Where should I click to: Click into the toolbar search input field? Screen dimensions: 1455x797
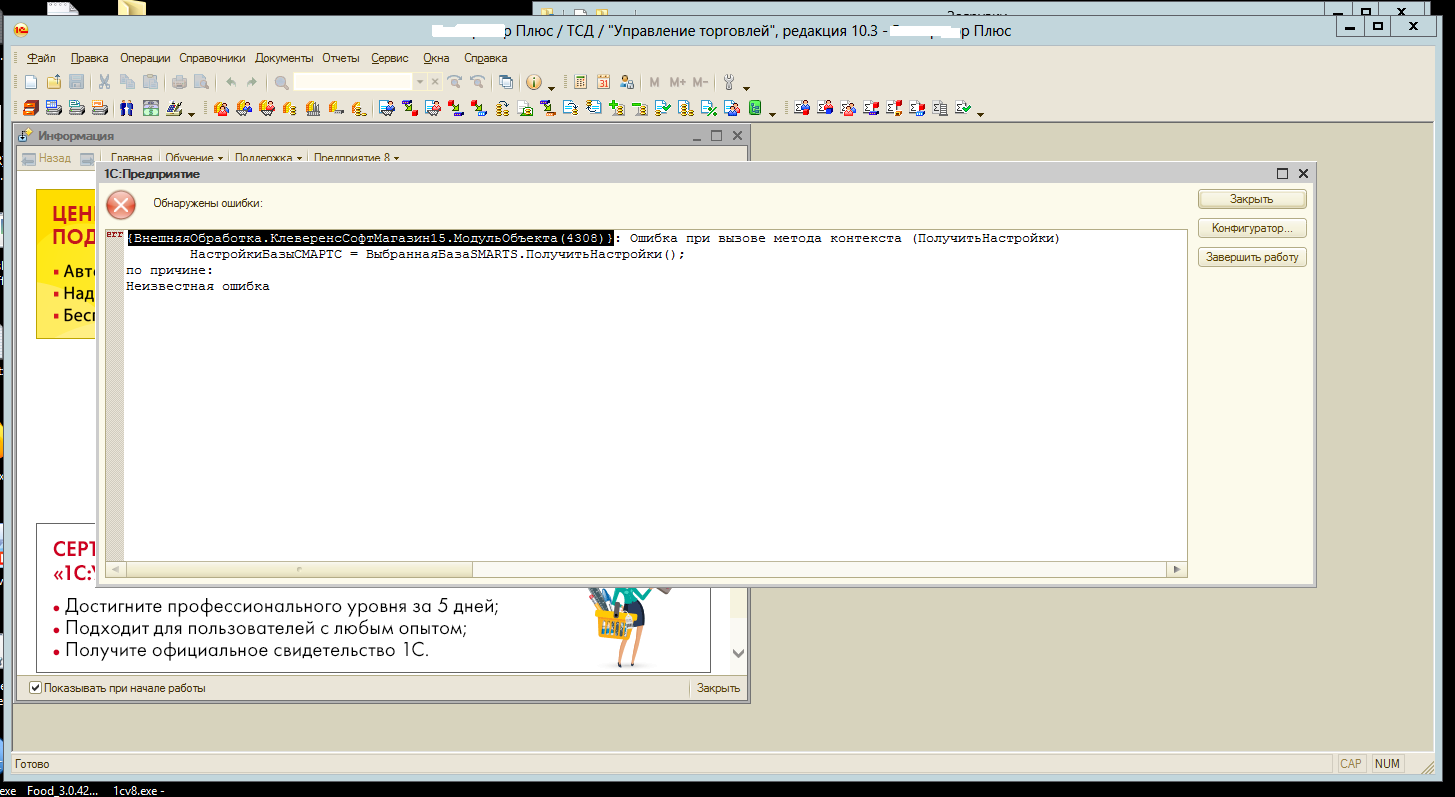pos(353,82)
